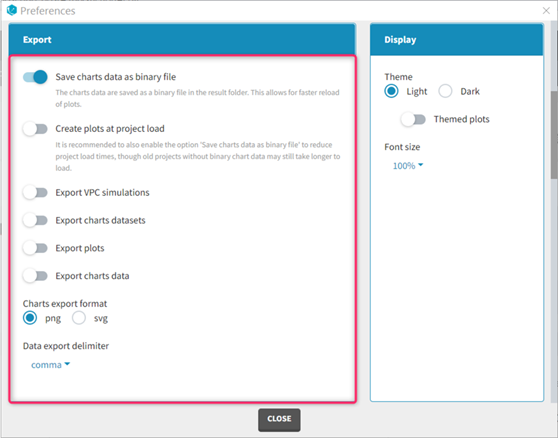
Task: Turn on Export VPC simulations
Action: (x=35, y=192)
